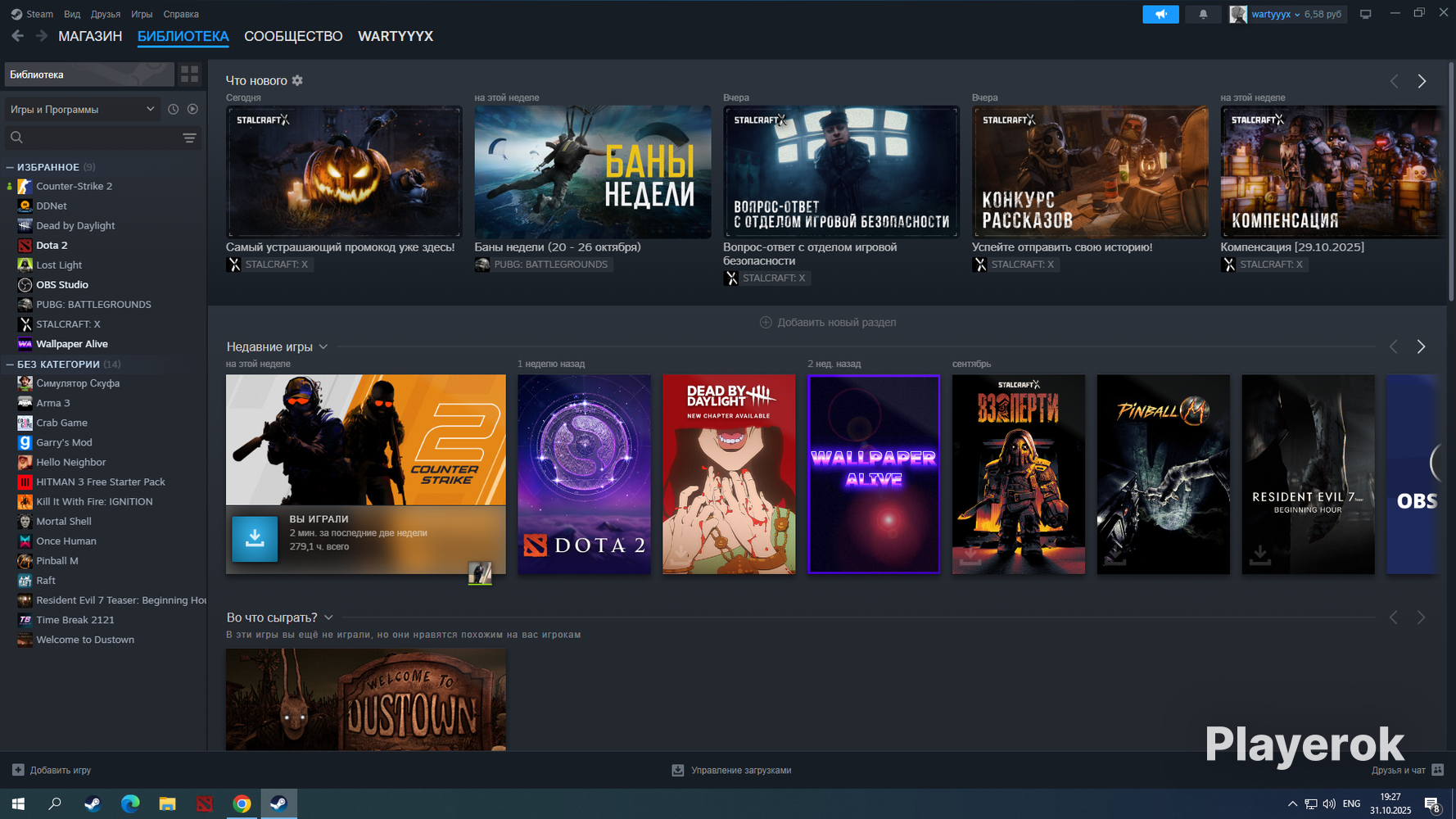Open the Dota 2 game cover
1456x819 pixels.
[x=585, y=474]
